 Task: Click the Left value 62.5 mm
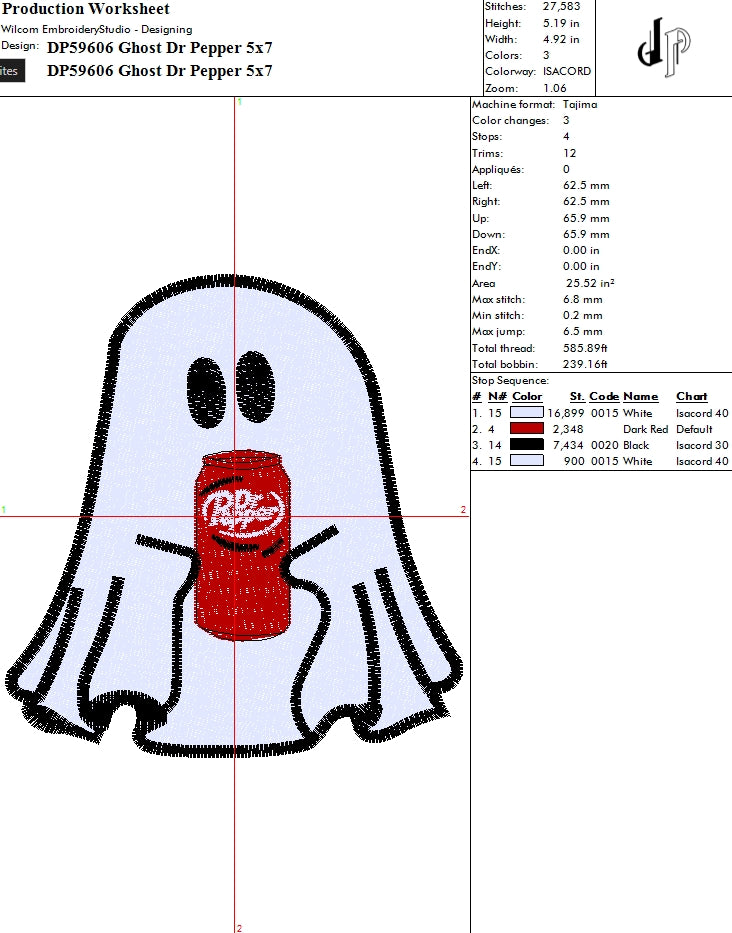[586, 186]
